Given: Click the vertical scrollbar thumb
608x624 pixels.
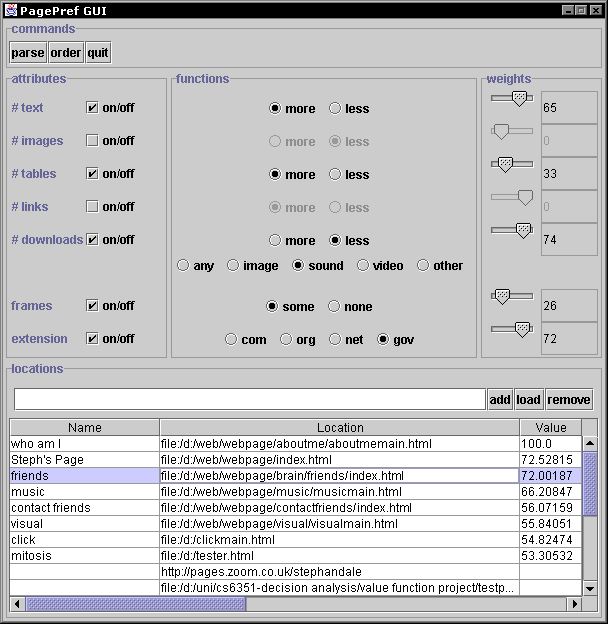Looking at the screenshot, I should 590,484.
